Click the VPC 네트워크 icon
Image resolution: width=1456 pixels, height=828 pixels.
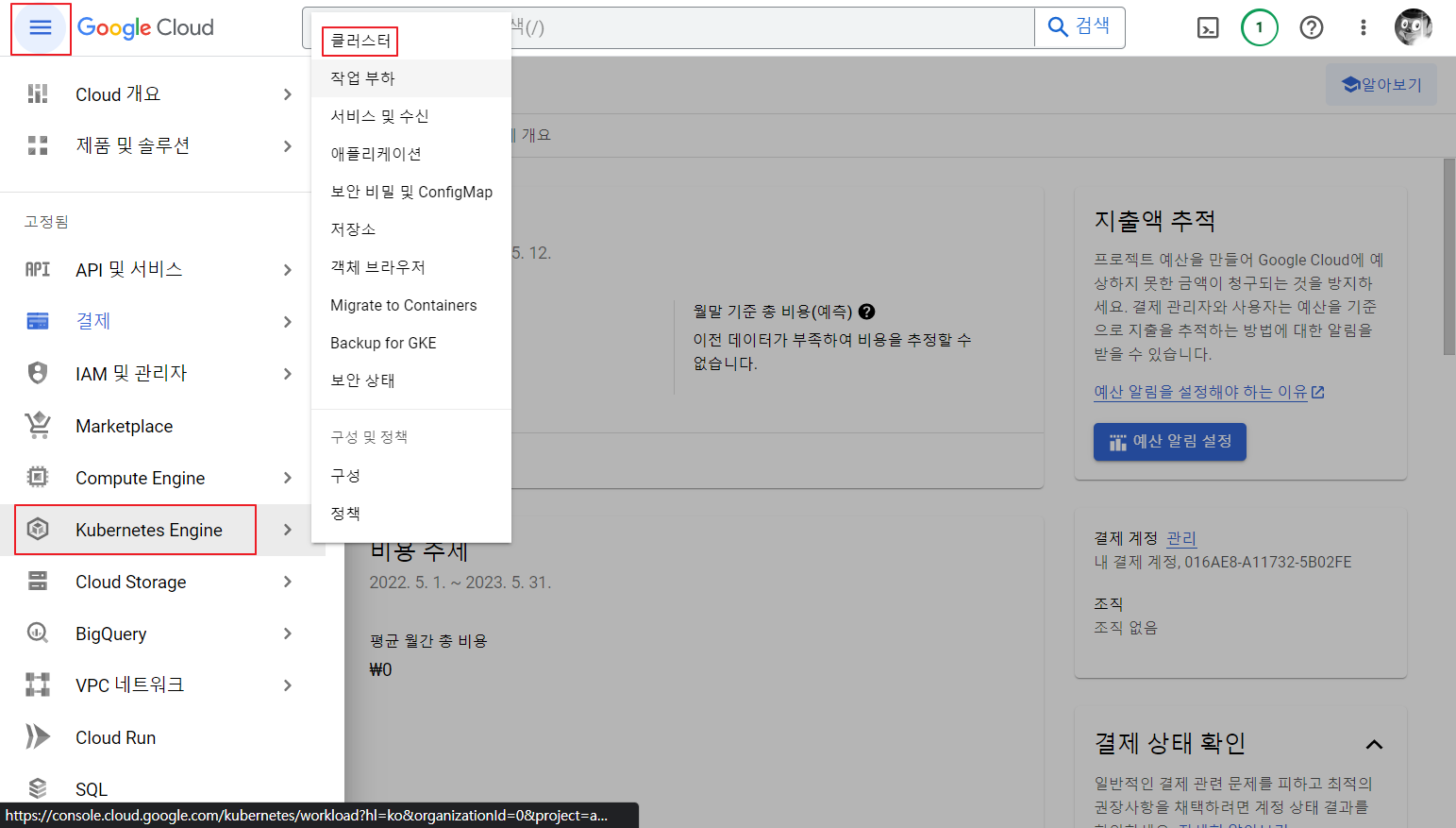tap(38, 684)
